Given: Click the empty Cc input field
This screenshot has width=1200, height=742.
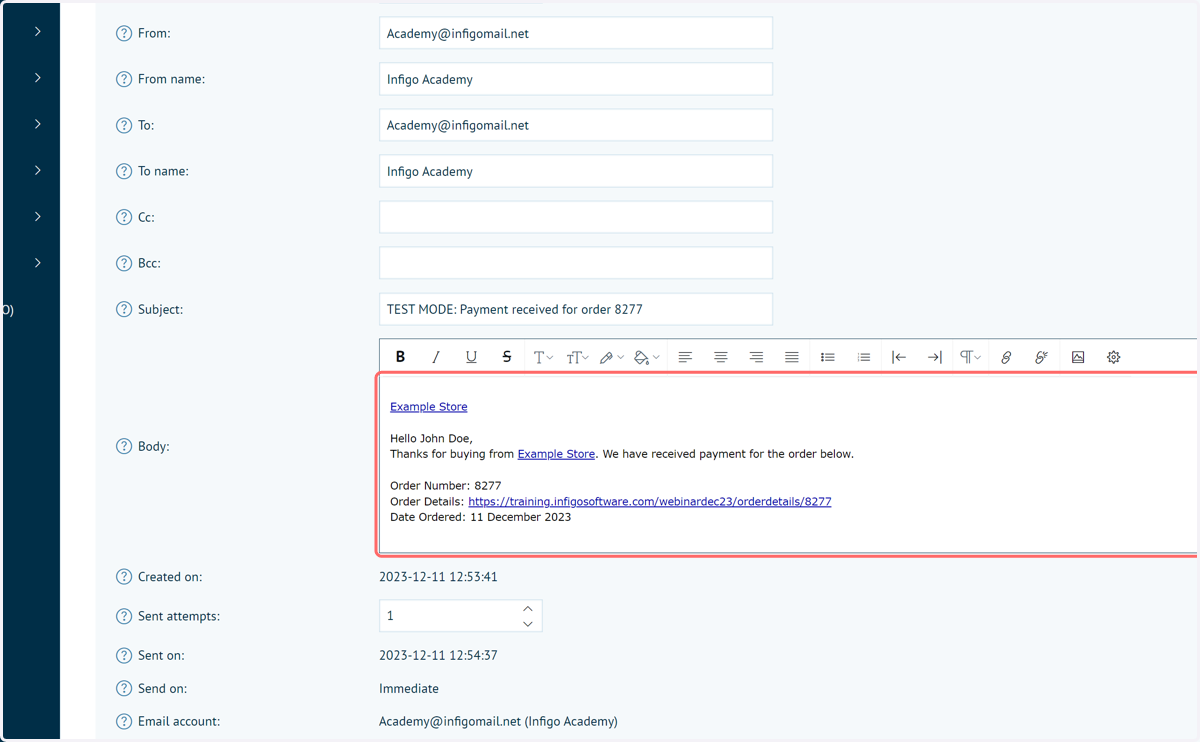Looking at the screenshot, I should (576, 217).
